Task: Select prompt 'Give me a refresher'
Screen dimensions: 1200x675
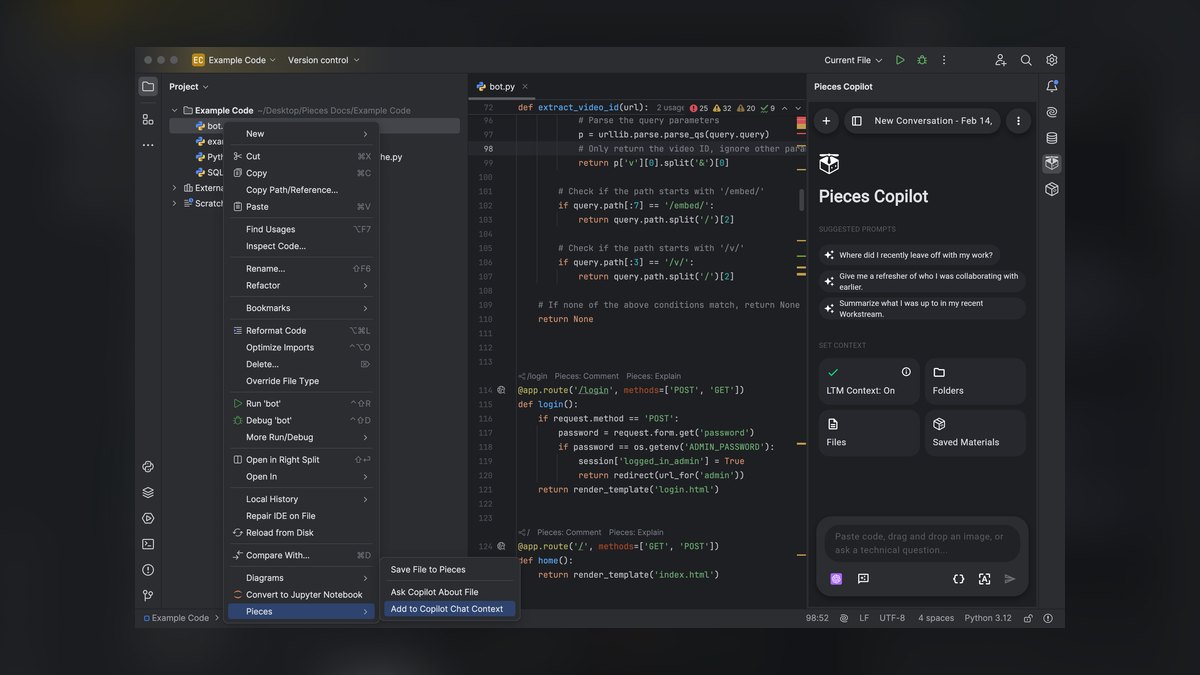Action: coord(922,282)
